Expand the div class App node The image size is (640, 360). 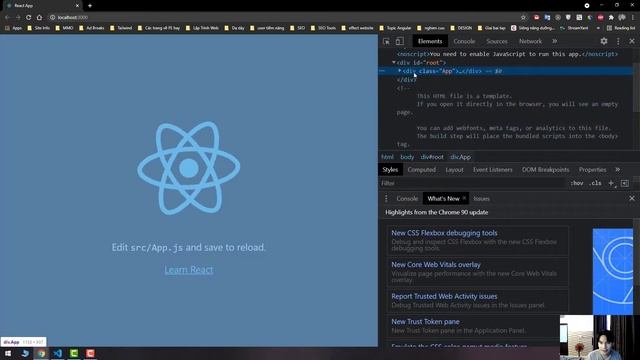pos(400,71)
